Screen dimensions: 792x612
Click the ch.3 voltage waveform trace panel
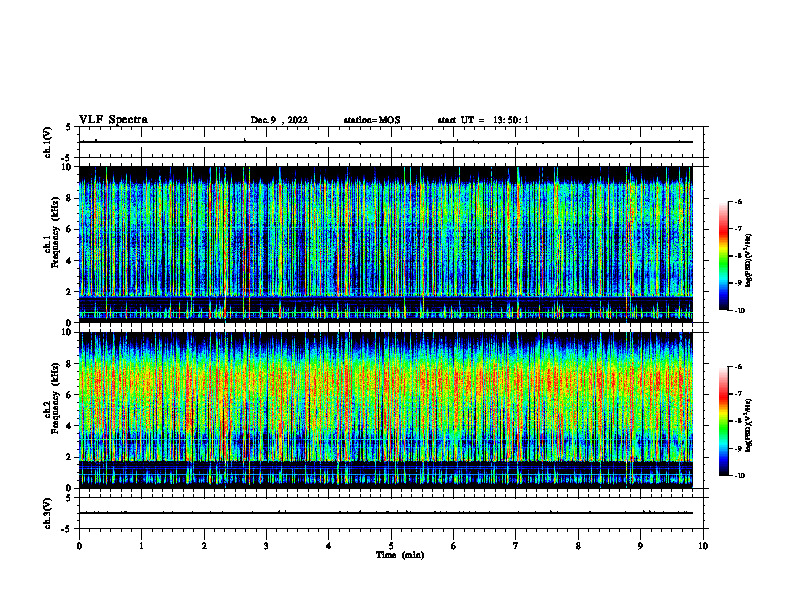[x=391, y=513]
